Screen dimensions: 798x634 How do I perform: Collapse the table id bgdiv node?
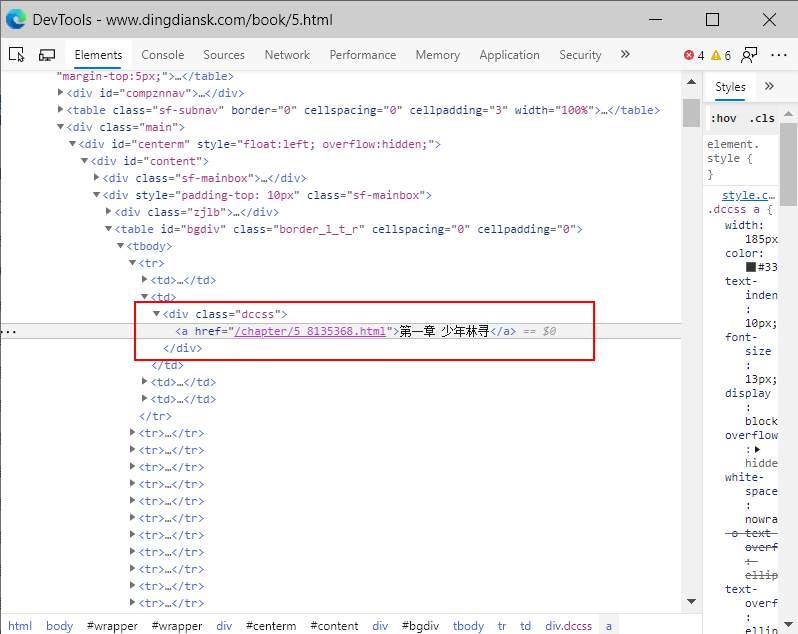point(108,229)
